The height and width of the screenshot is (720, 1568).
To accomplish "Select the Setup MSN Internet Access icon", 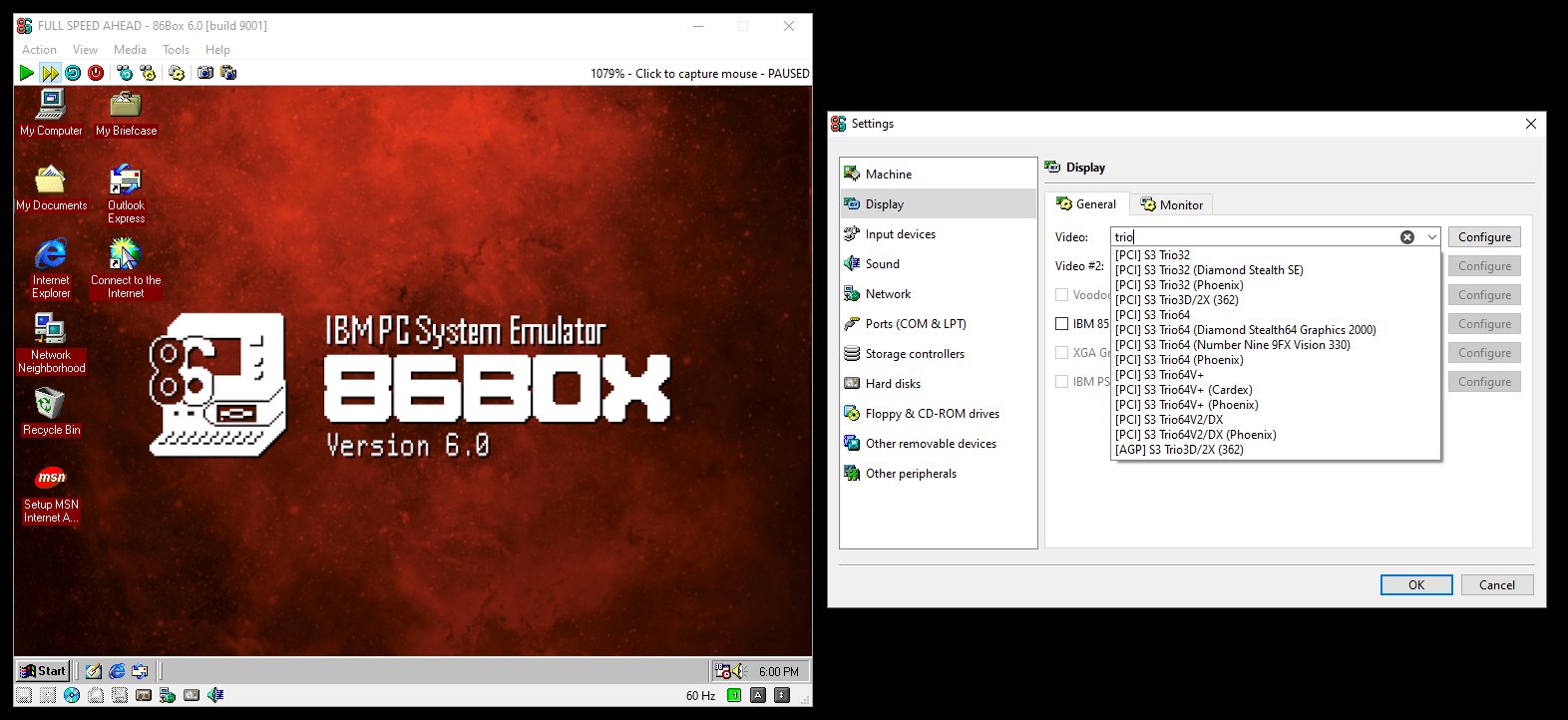I will tap(51, 494).
